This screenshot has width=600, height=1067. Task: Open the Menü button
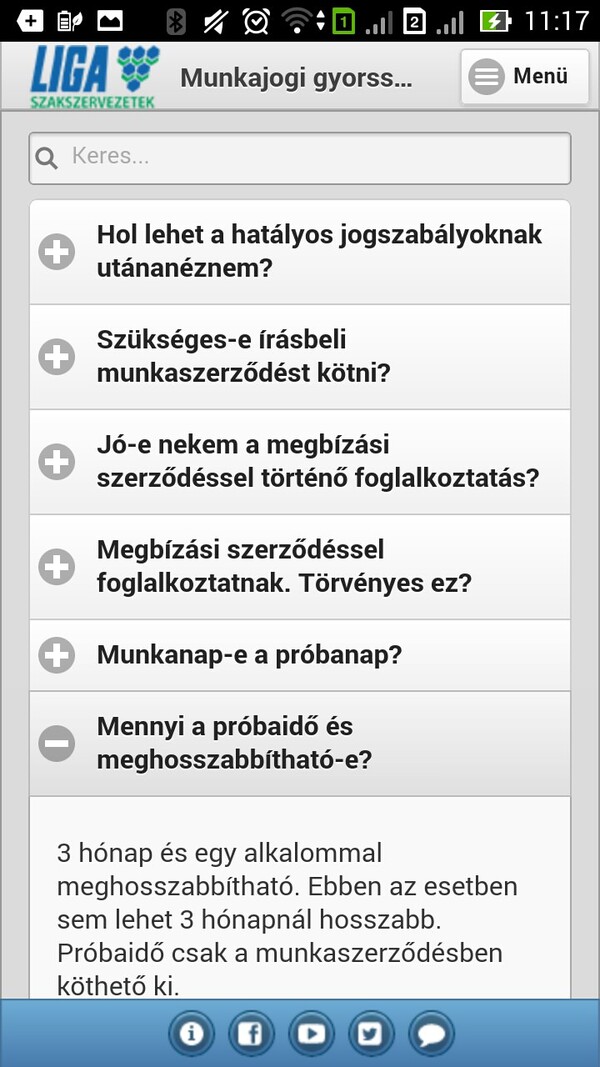tap(524, 76)
